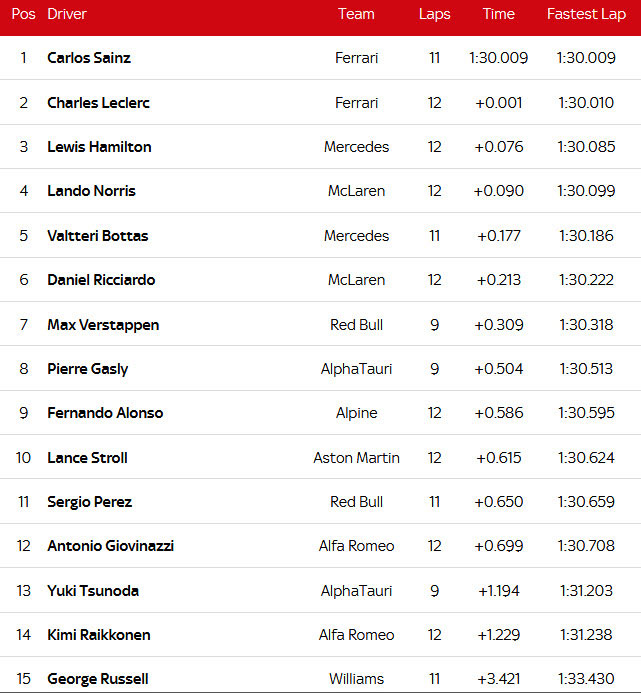This screenshot has height=693, width=641.
Task: Click the Team column header
Action: click(356, 14)
